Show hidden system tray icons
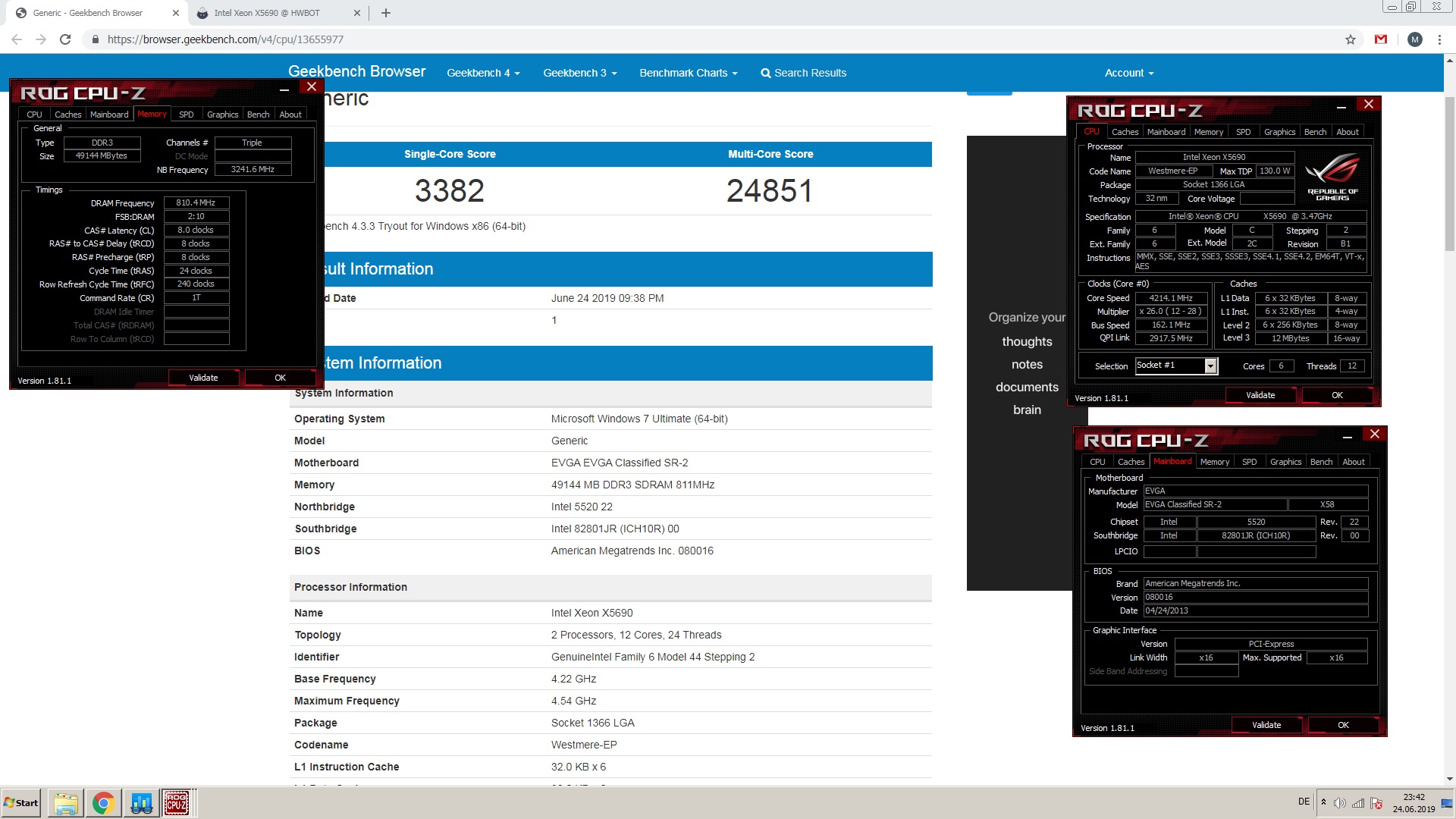 (1323, 802)
